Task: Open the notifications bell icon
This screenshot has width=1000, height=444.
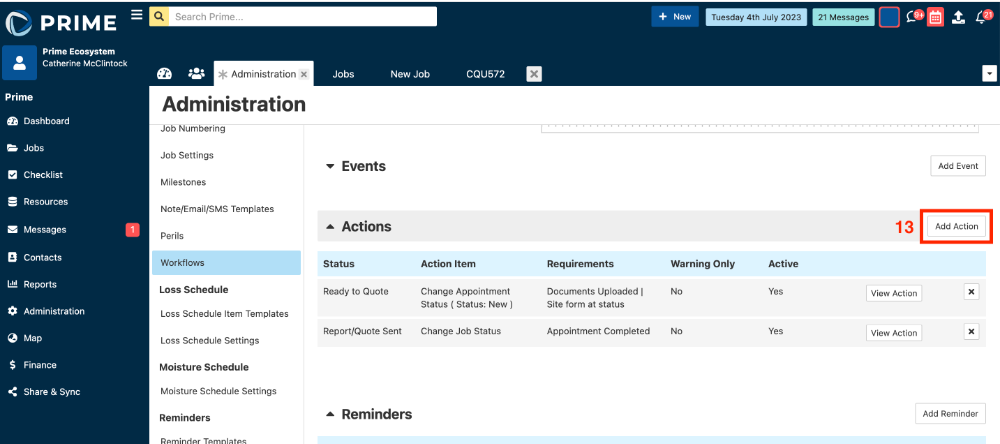Action: click(x=983, y=17)
